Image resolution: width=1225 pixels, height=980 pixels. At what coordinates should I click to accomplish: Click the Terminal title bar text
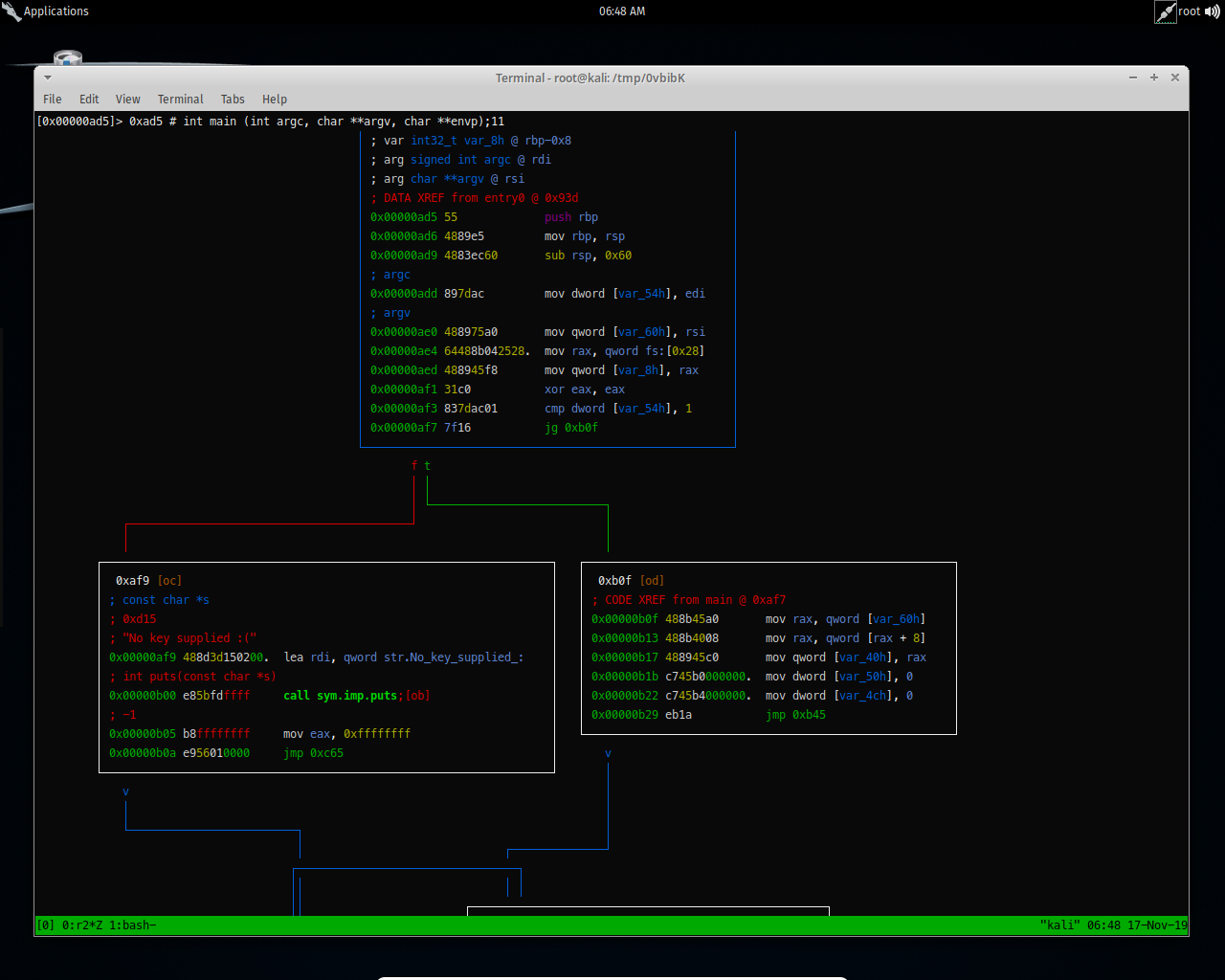590,78
